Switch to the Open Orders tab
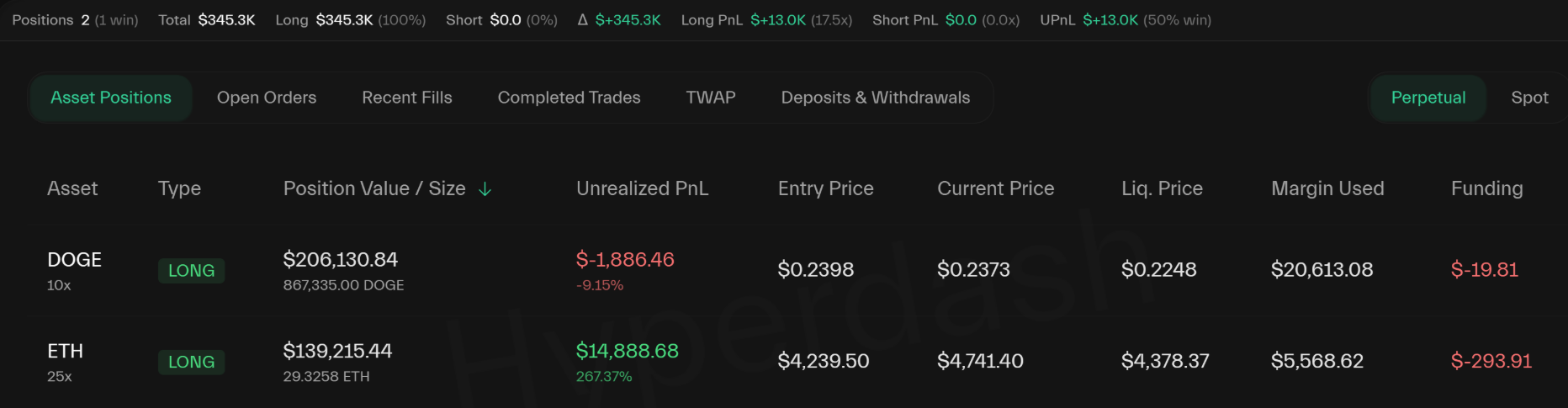1568x408 pixels. (267, 98)
